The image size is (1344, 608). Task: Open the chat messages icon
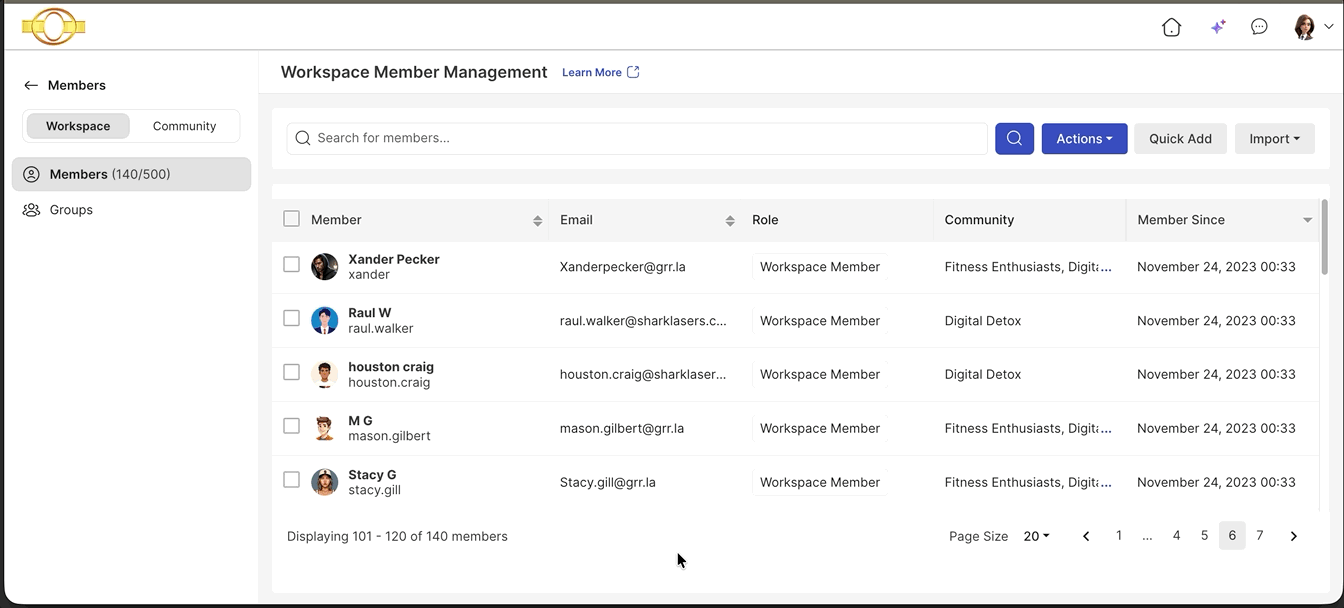[x=1259, y=27]
